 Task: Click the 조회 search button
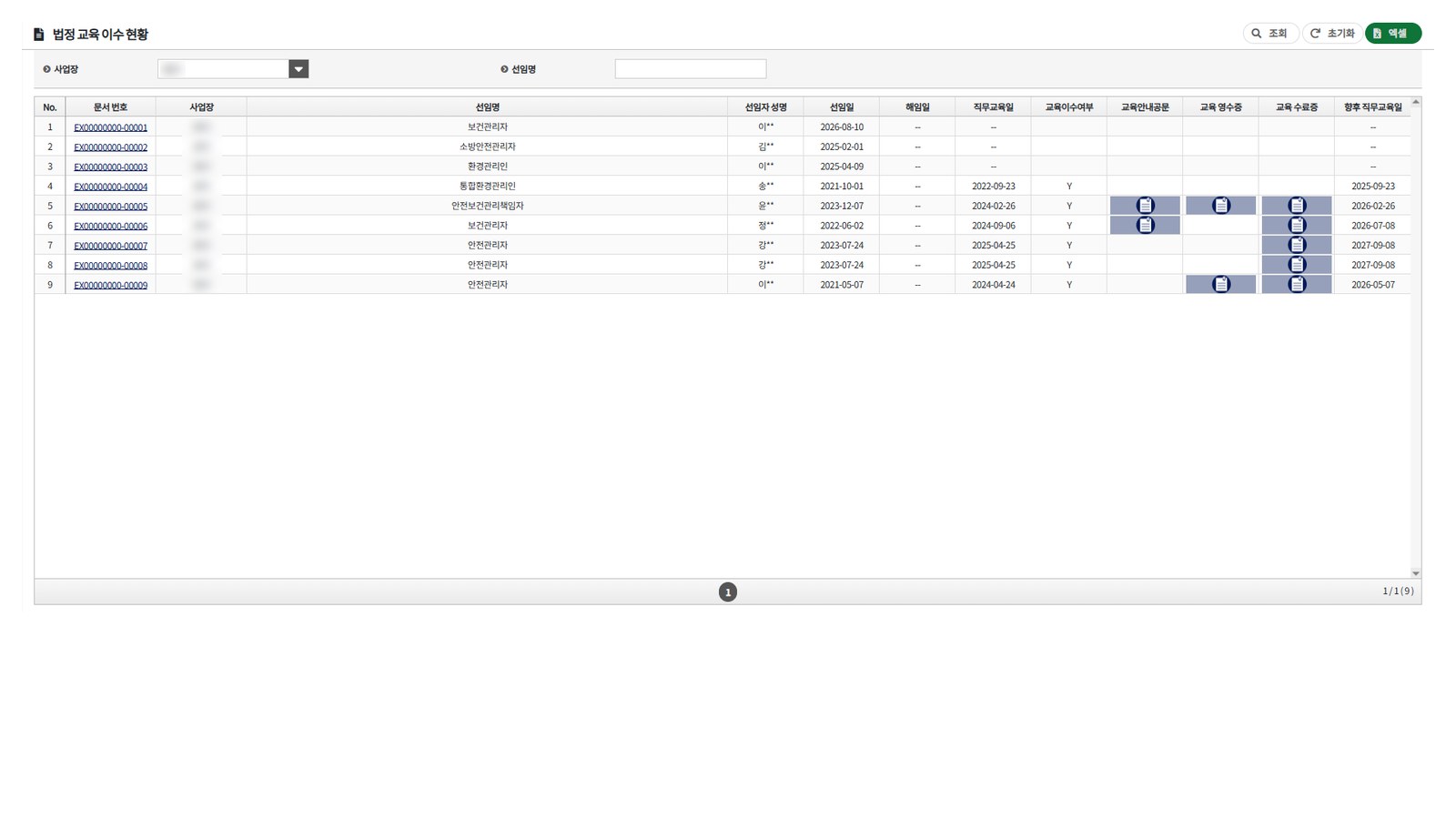click(1270, 34)
